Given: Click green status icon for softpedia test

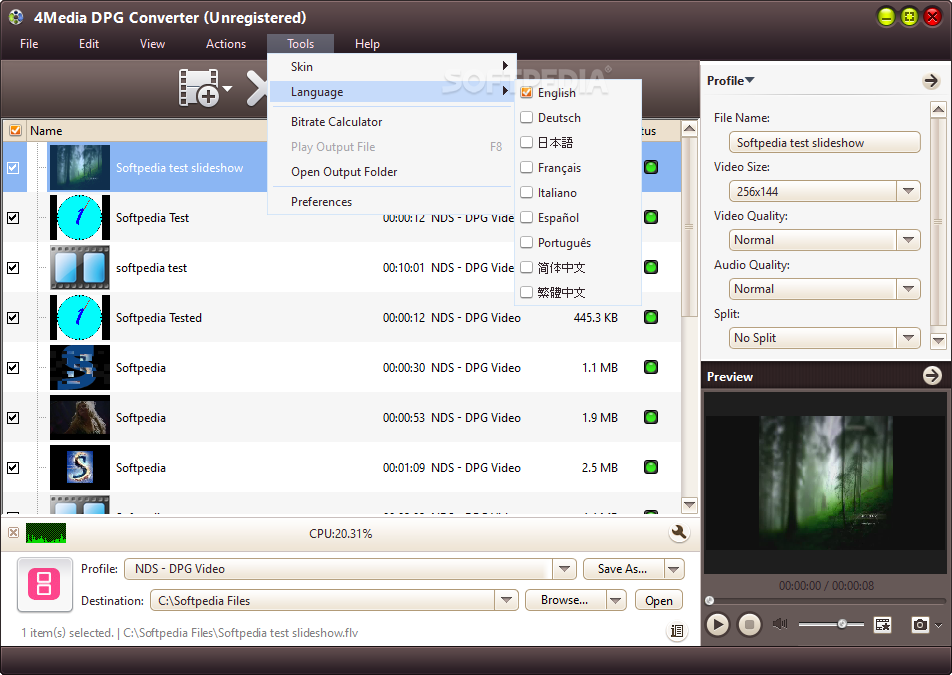Looking at the screenshot, I should pos(651,267).
